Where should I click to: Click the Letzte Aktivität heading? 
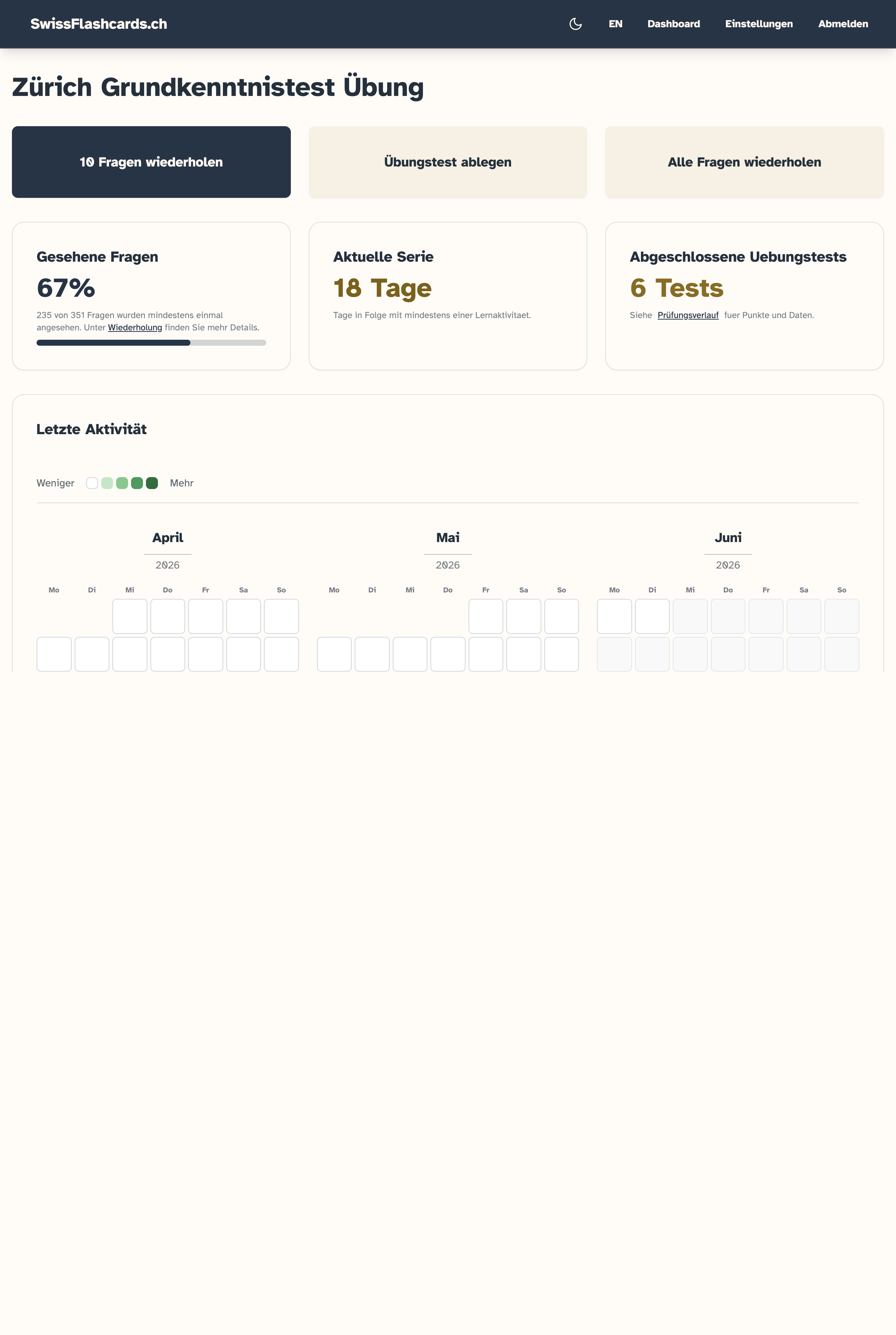click(91, 430)
